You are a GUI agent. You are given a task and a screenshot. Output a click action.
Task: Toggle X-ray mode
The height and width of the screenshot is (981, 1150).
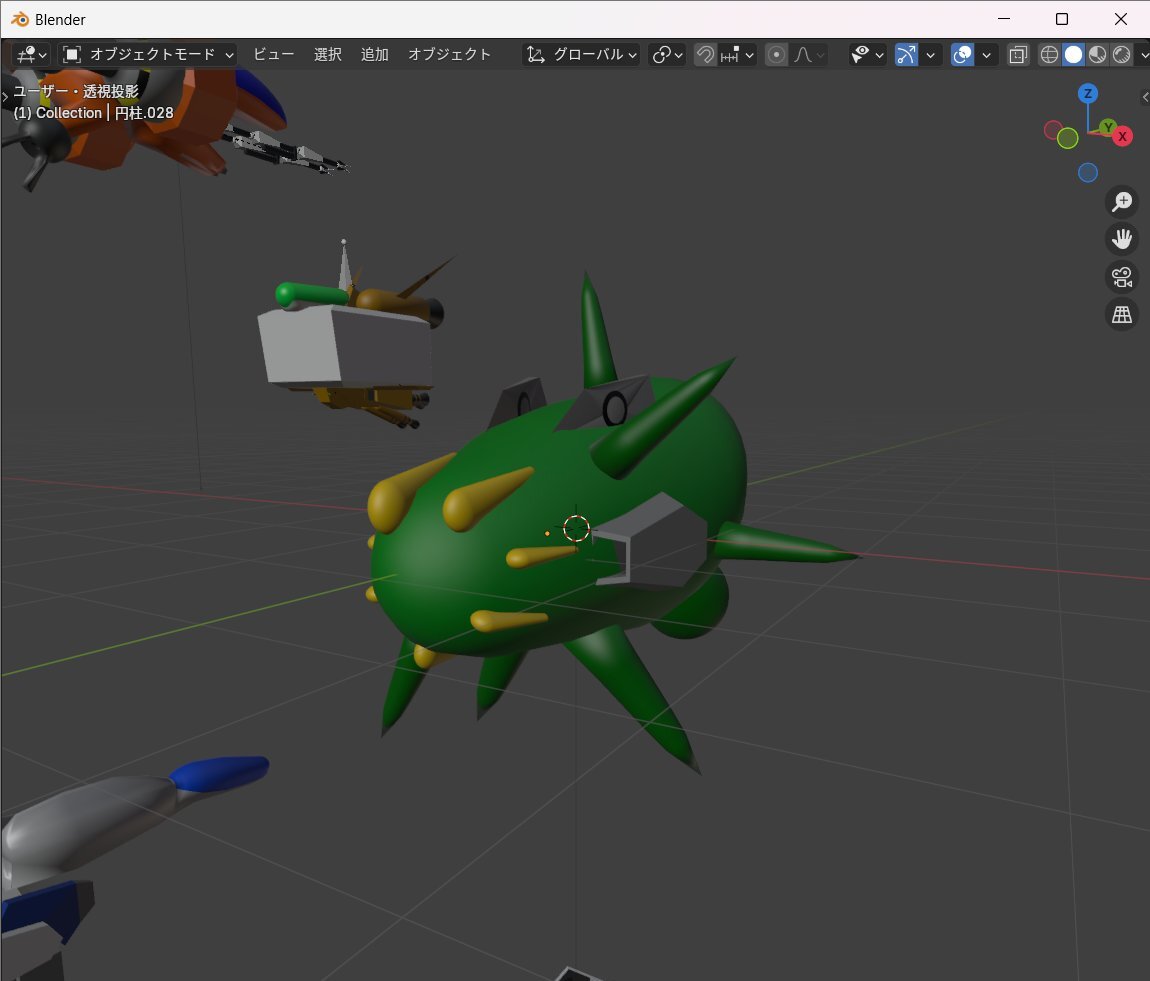[1018, 54]
